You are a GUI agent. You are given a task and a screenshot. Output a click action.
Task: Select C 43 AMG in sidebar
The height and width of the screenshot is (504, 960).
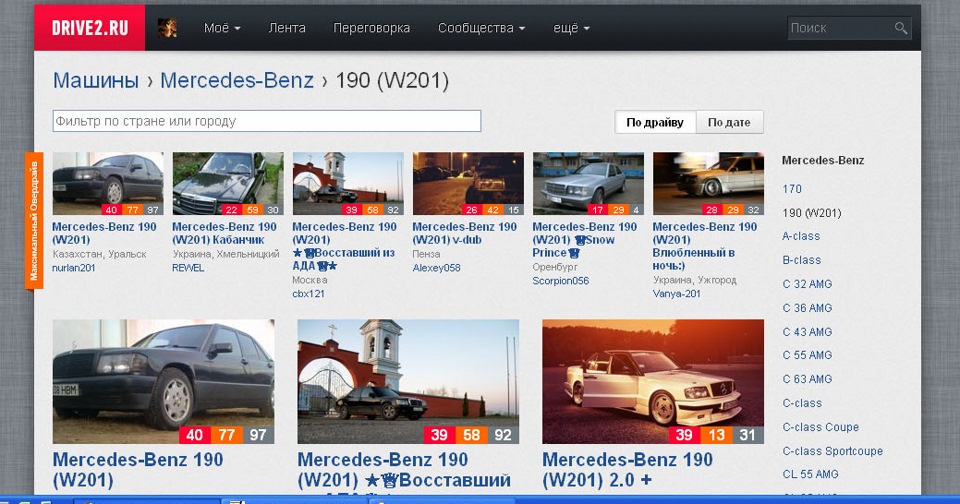(807, 332)
